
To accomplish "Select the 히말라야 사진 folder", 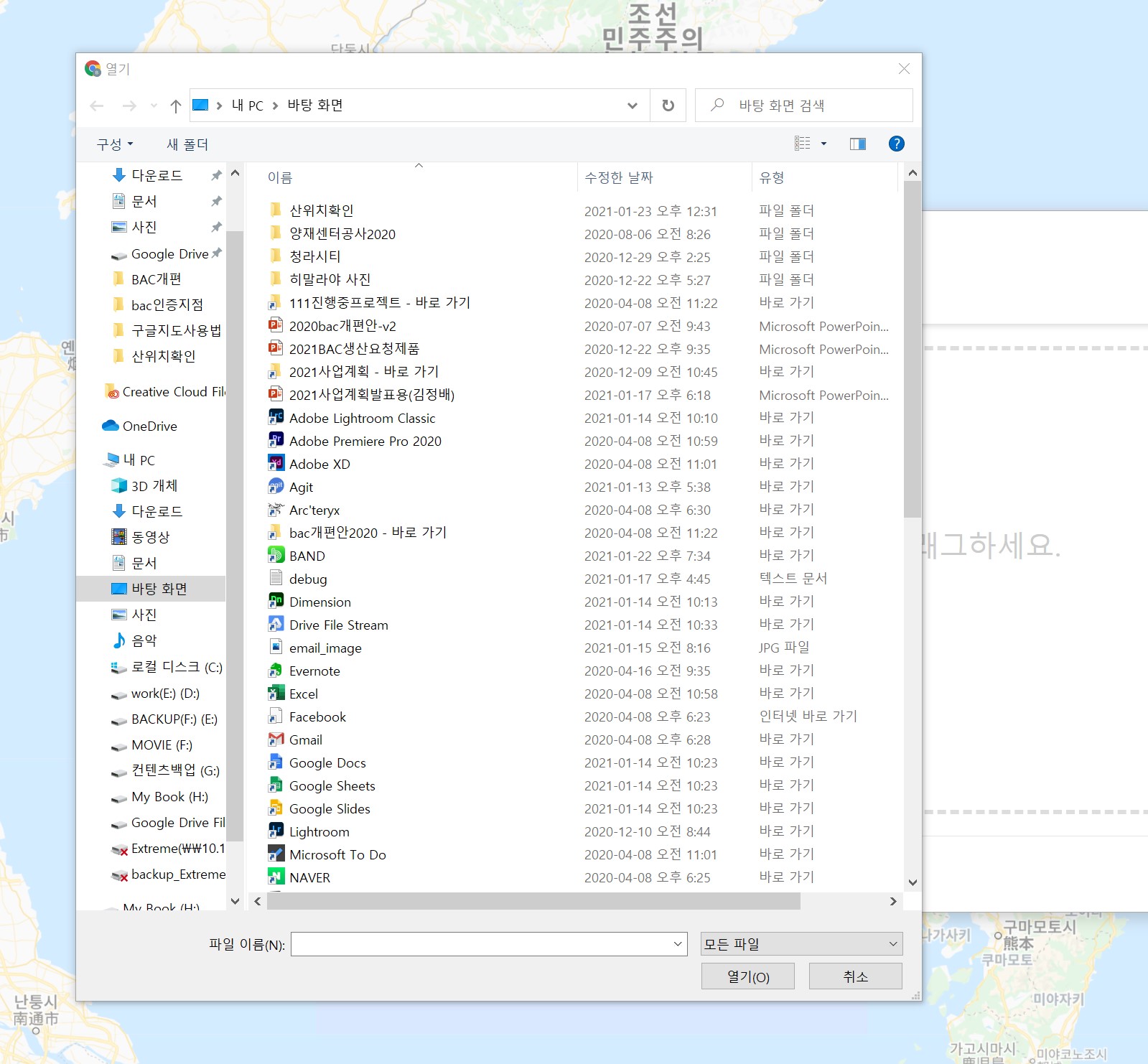I will pyautogui.click(x=330, y=279).
